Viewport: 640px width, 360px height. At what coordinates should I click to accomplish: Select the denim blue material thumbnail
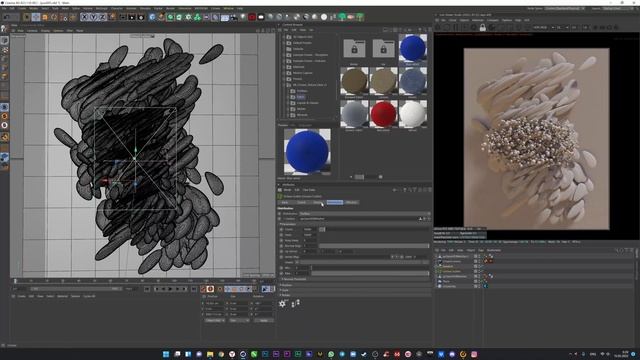(413, 81)
